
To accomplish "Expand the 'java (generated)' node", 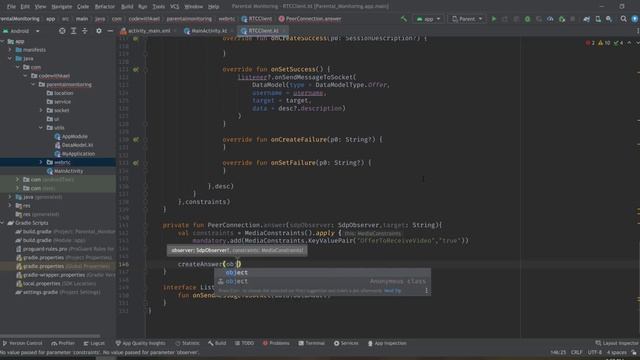I will click(x=10, y=197).
